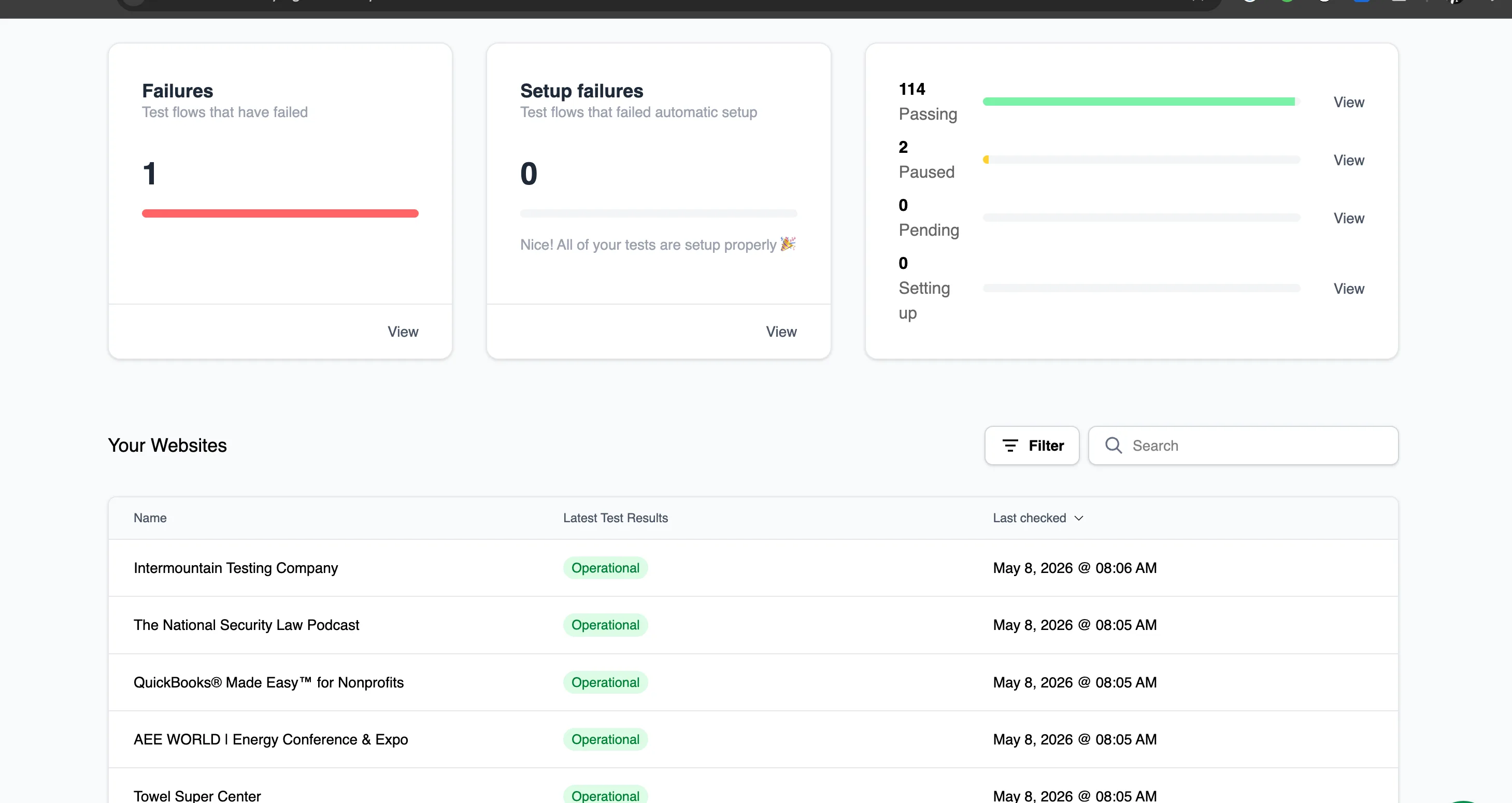1512x803 pixels.
Task: Click Operational badge for National Security Law Podcast
Action: 606,625
